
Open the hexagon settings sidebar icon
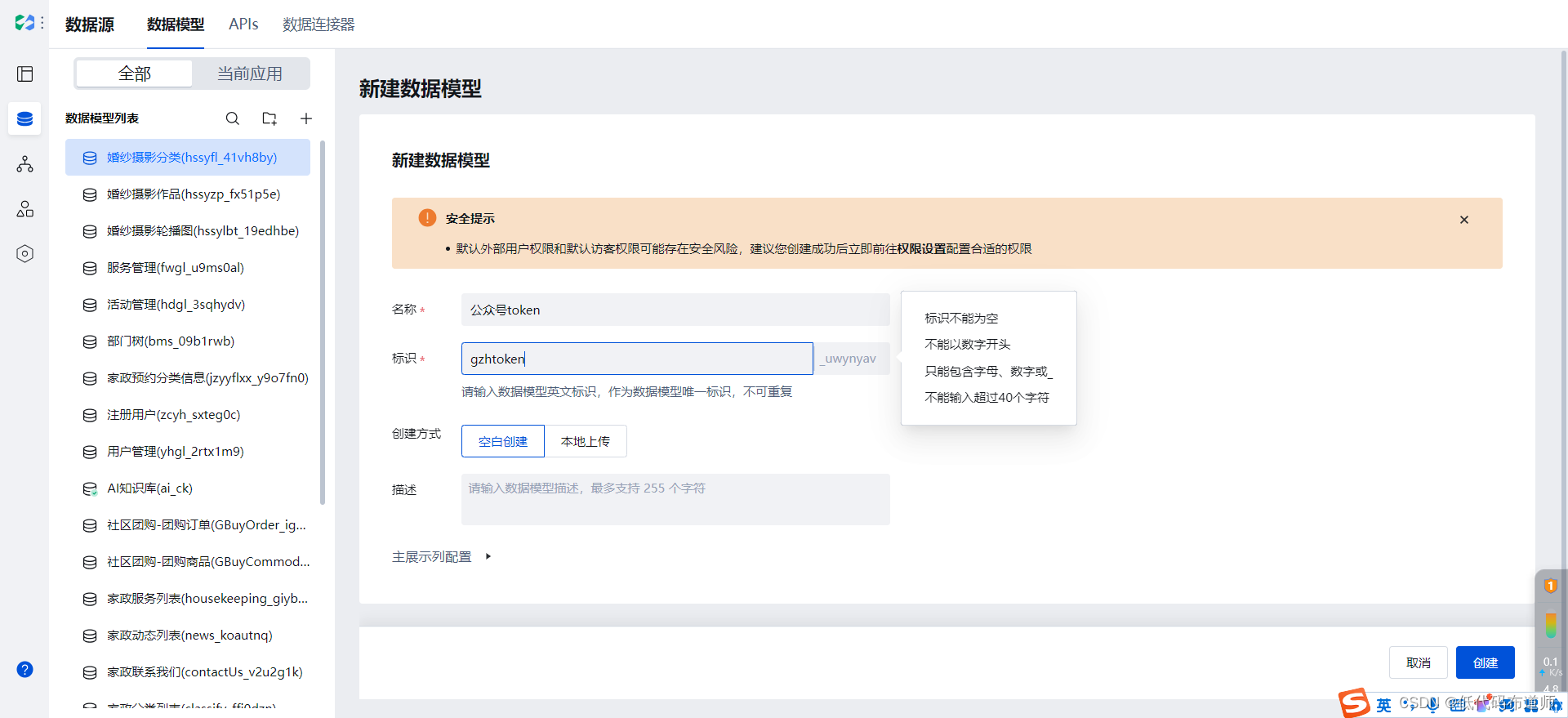pos(25,254)
